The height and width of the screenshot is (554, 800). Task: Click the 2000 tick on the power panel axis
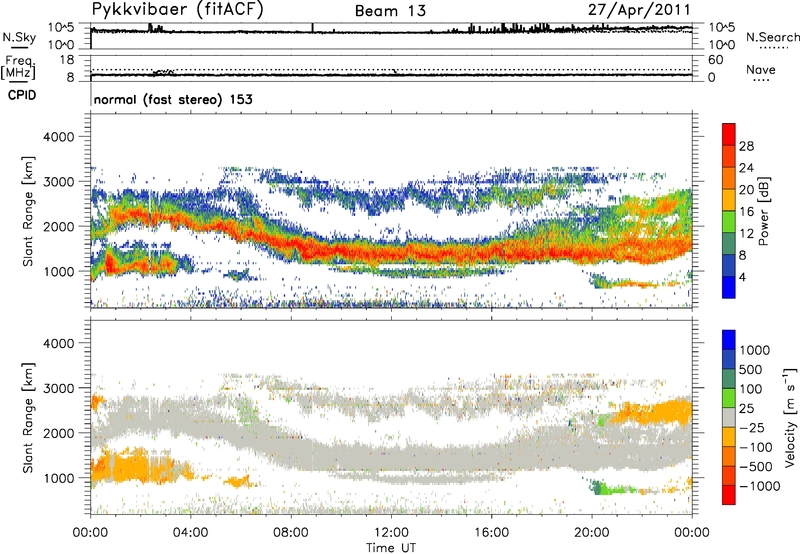click(x=58, y=226)
